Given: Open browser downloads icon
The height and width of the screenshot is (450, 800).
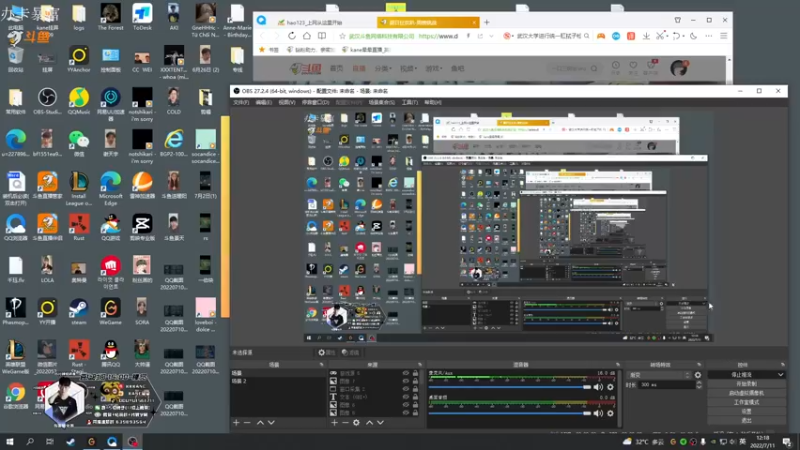Looking at the screenshot, I should 646,36.
